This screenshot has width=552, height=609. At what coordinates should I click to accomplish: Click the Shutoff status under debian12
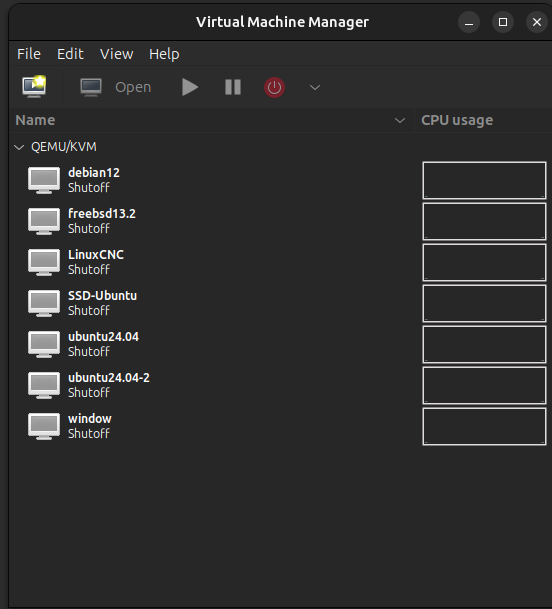pyautogui.click(x=89, y=188)
